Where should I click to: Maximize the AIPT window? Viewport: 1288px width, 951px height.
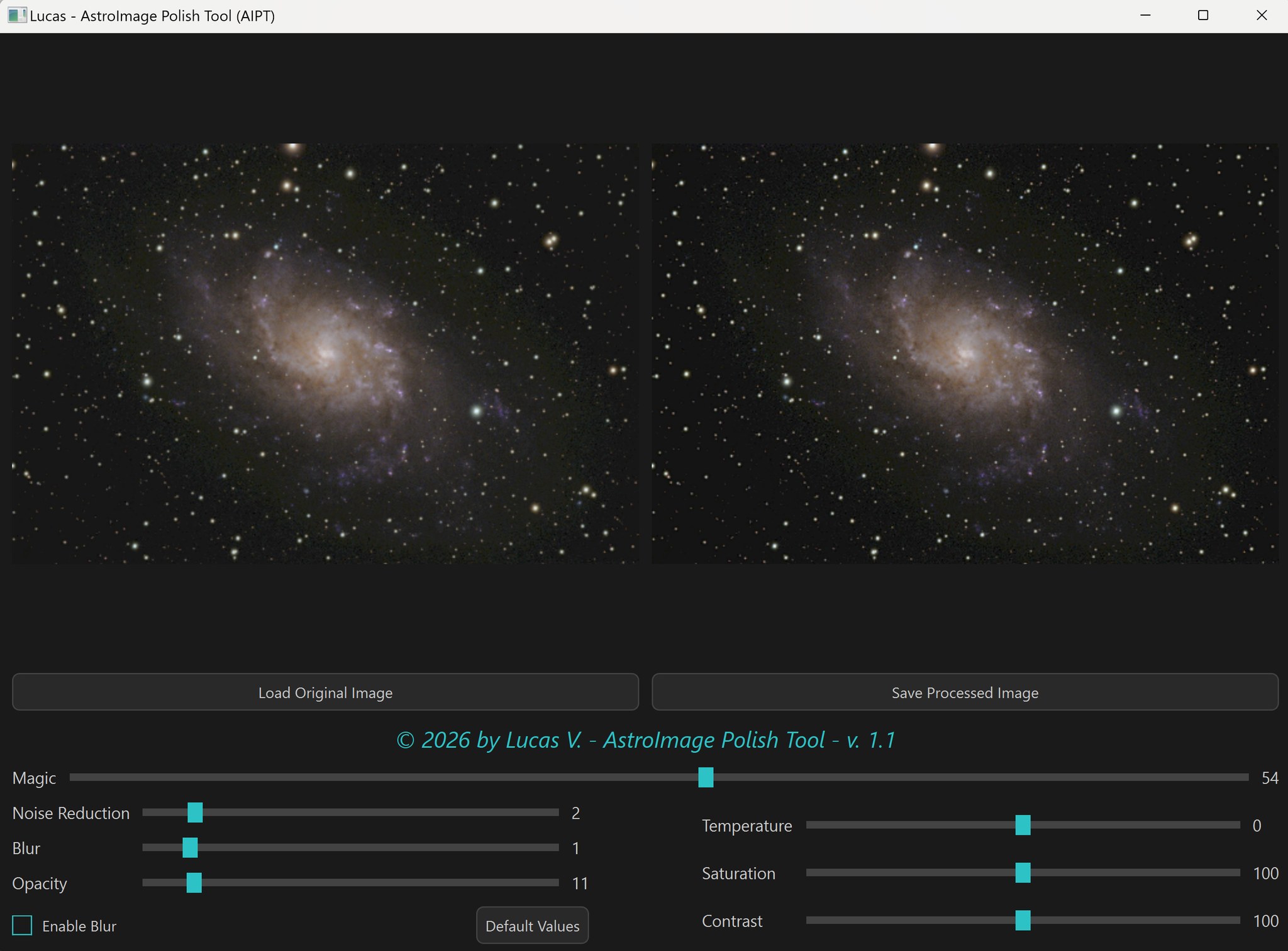tap(1203, 14)
